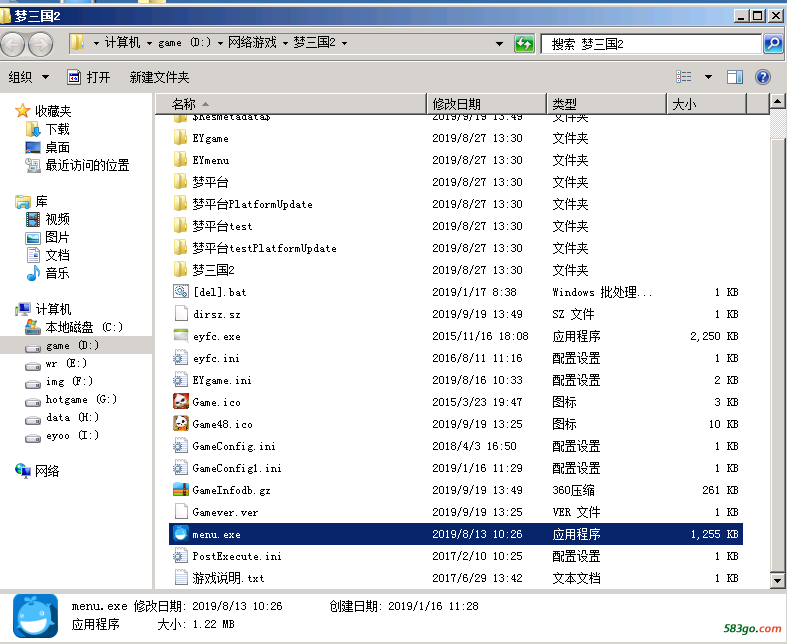Select the PostExecute.ini file
This screenshot has width=787, height=644.
tap(456, 556)
